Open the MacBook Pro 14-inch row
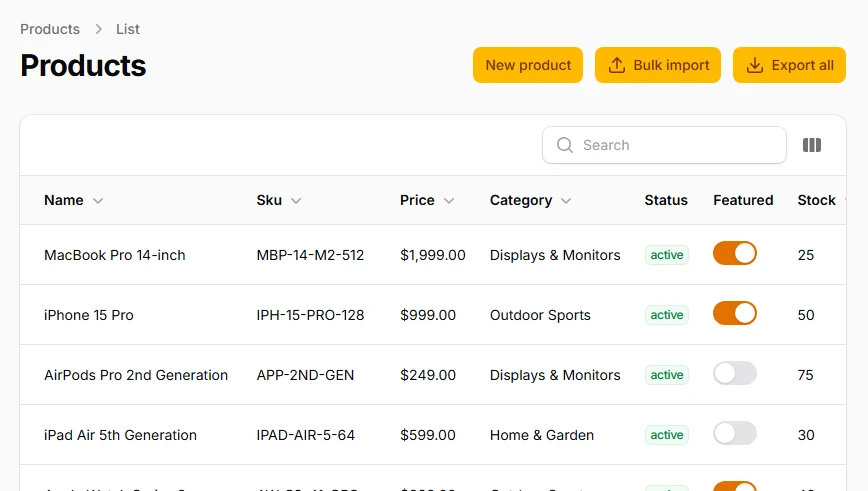 (x=433, y=255)
